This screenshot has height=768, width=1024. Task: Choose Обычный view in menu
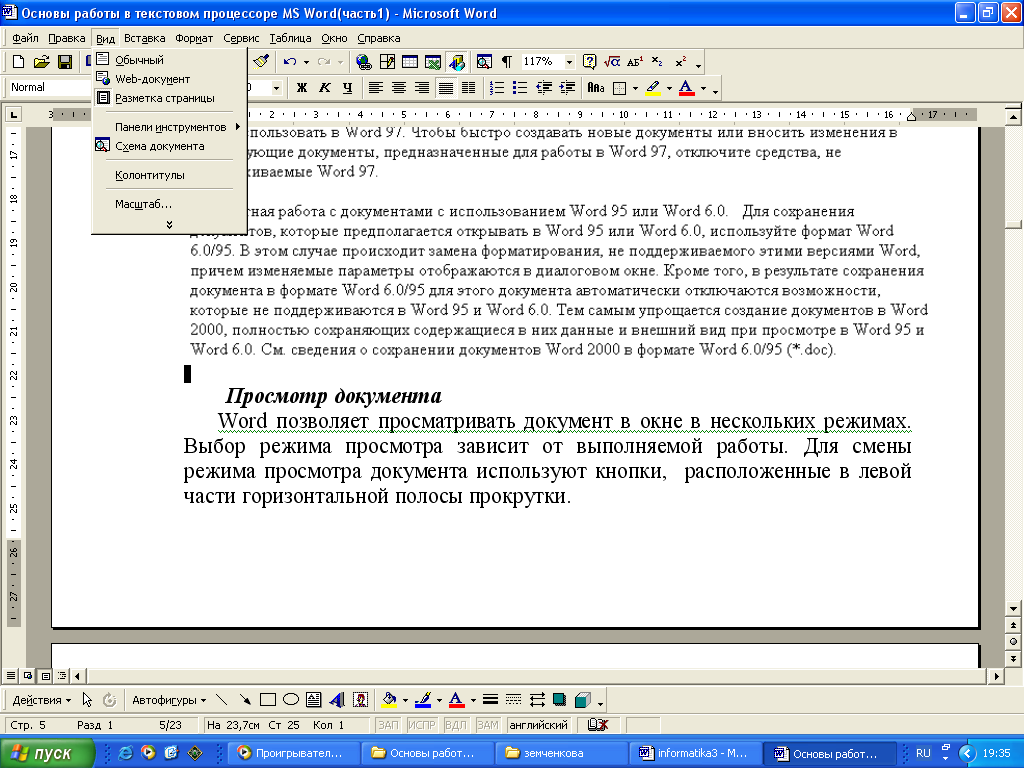pos(170,60)
